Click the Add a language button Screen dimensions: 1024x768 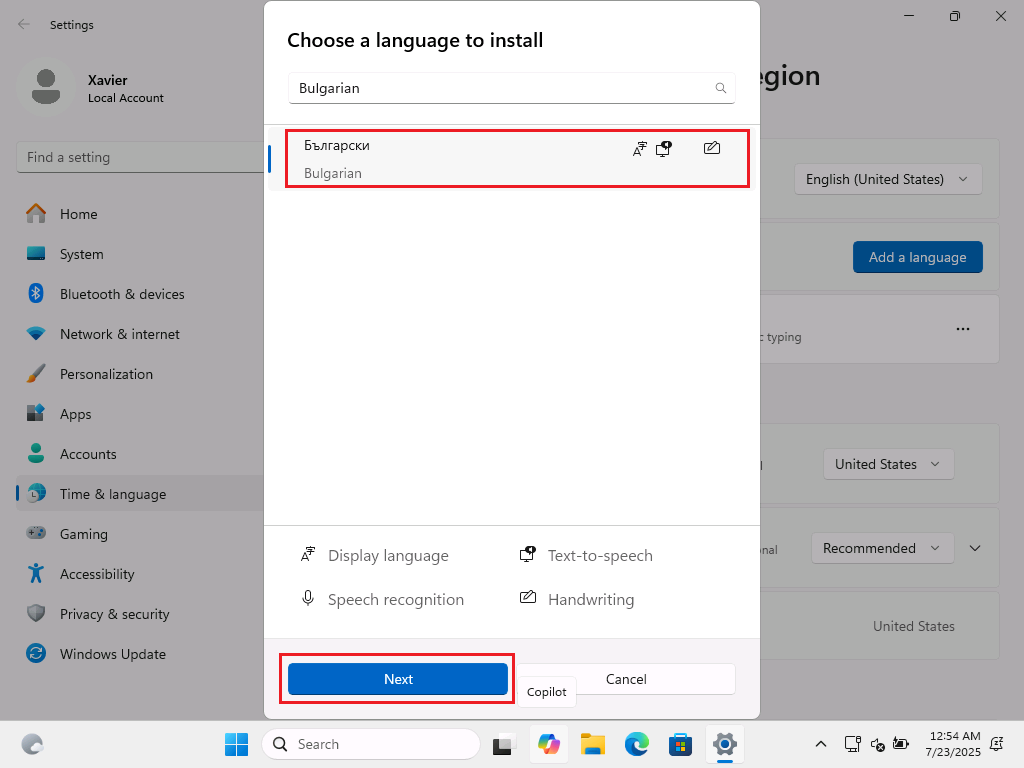click(917, 257)
